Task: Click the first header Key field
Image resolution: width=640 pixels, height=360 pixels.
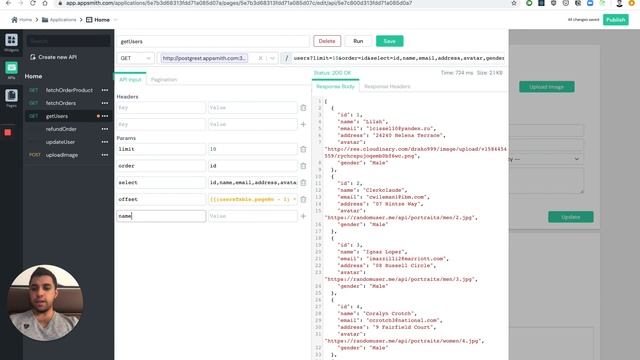Action: (x=161, y=108)
